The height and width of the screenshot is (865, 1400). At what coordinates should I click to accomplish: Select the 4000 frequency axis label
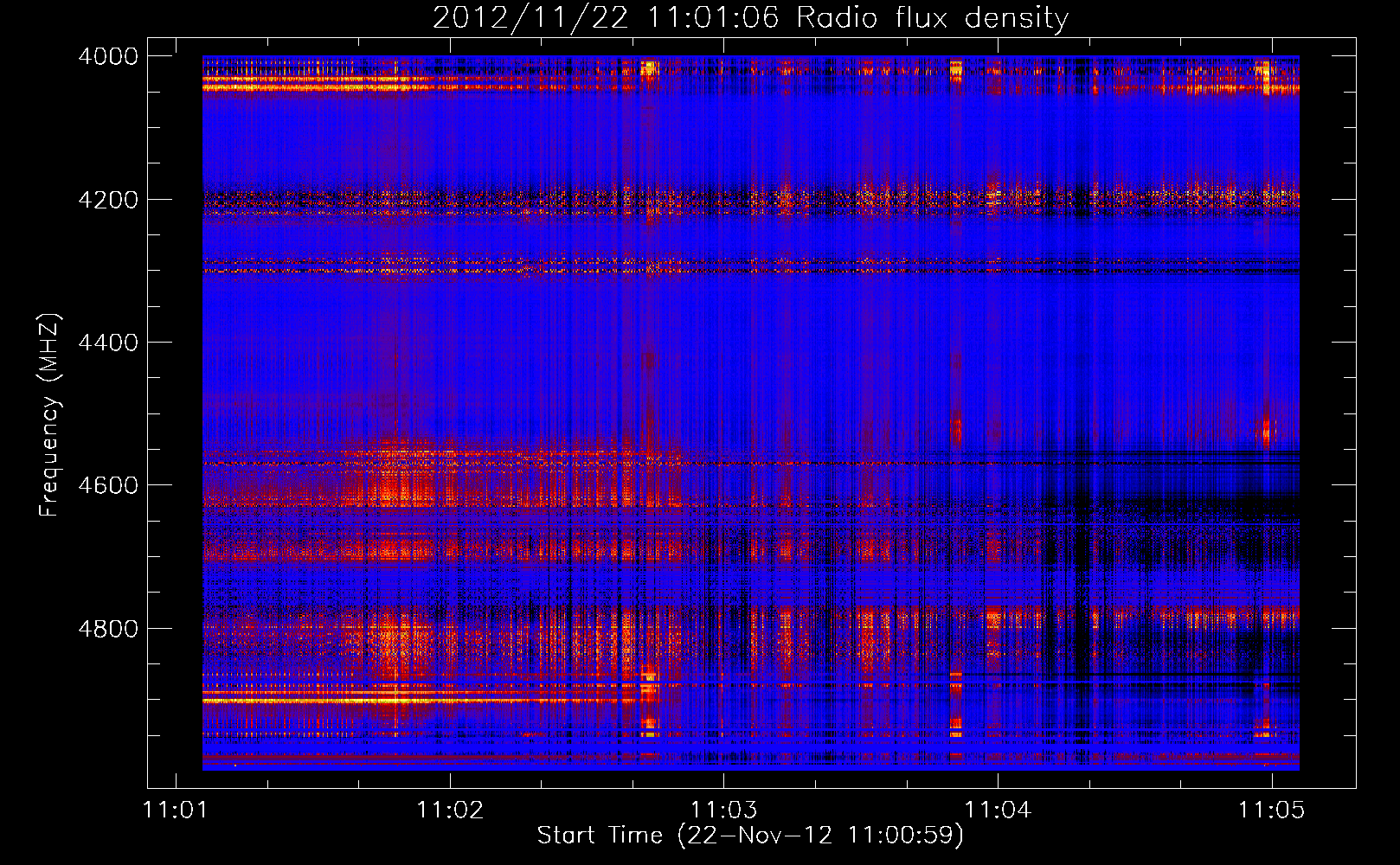click(108, 56)
